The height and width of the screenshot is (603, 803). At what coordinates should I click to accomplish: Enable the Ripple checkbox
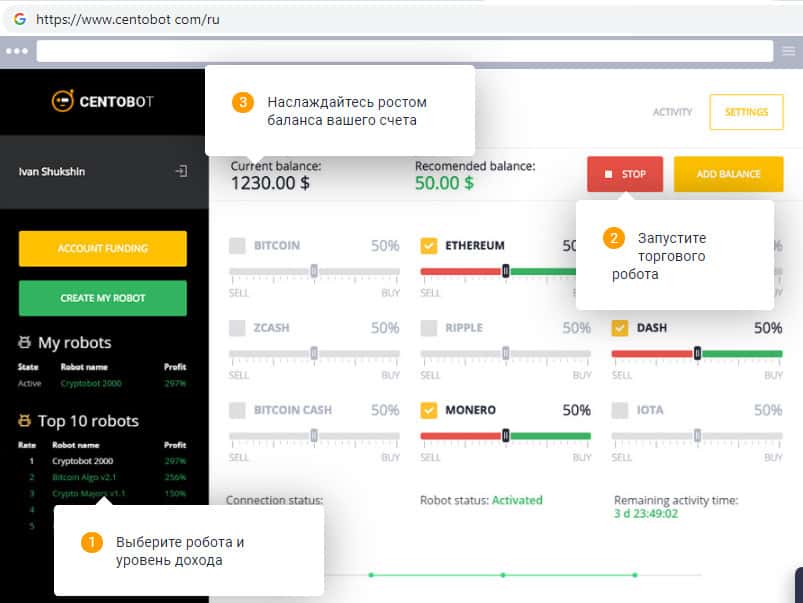pyautogui.click(x=429, y=328)
